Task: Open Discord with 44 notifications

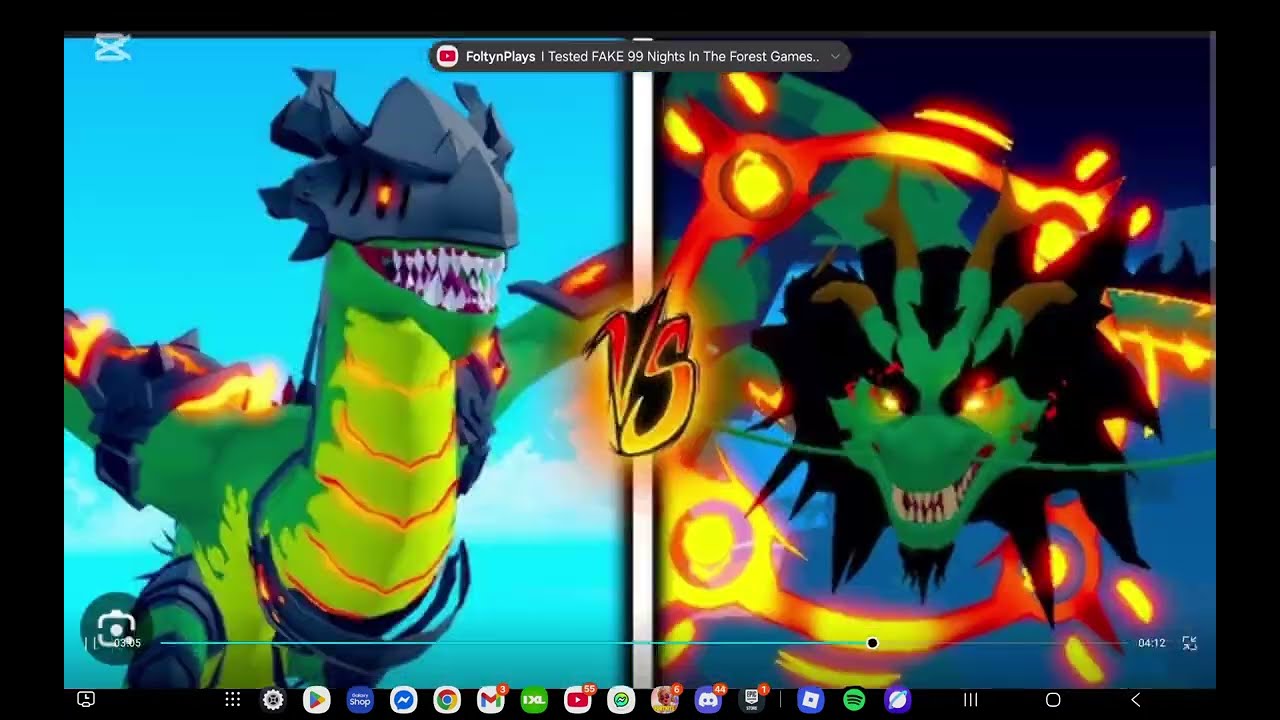Action: pyautogui.click(x=709, y=700)
